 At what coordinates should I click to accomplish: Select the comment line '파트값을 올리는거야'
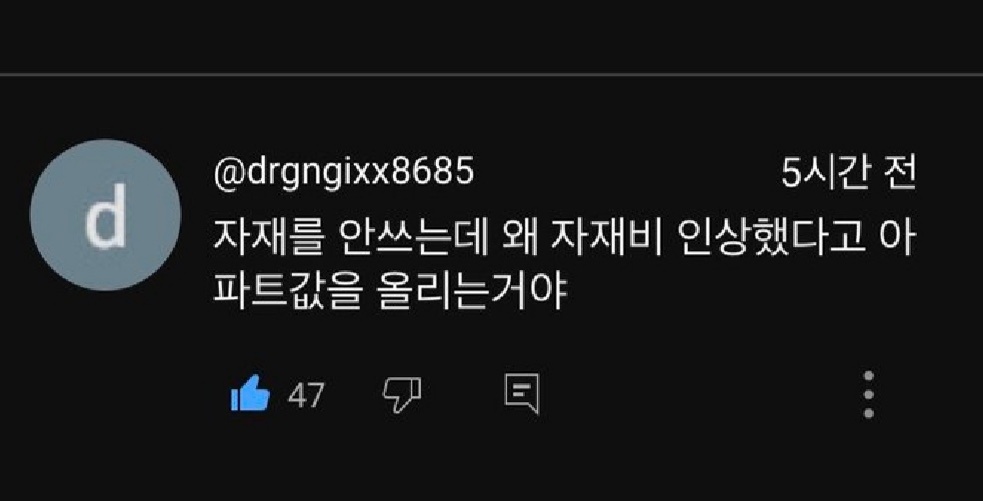pos(390,292)
